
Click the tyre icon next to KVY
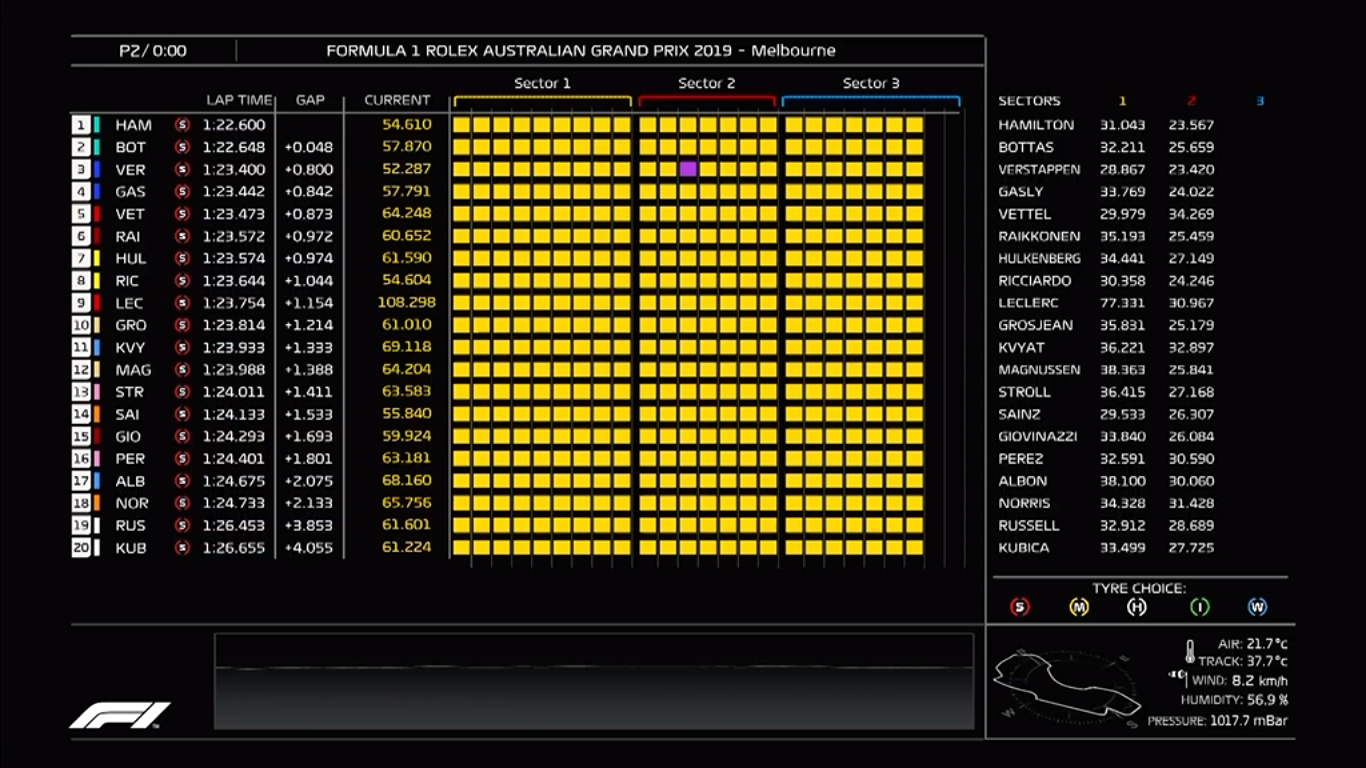[182, 347]
